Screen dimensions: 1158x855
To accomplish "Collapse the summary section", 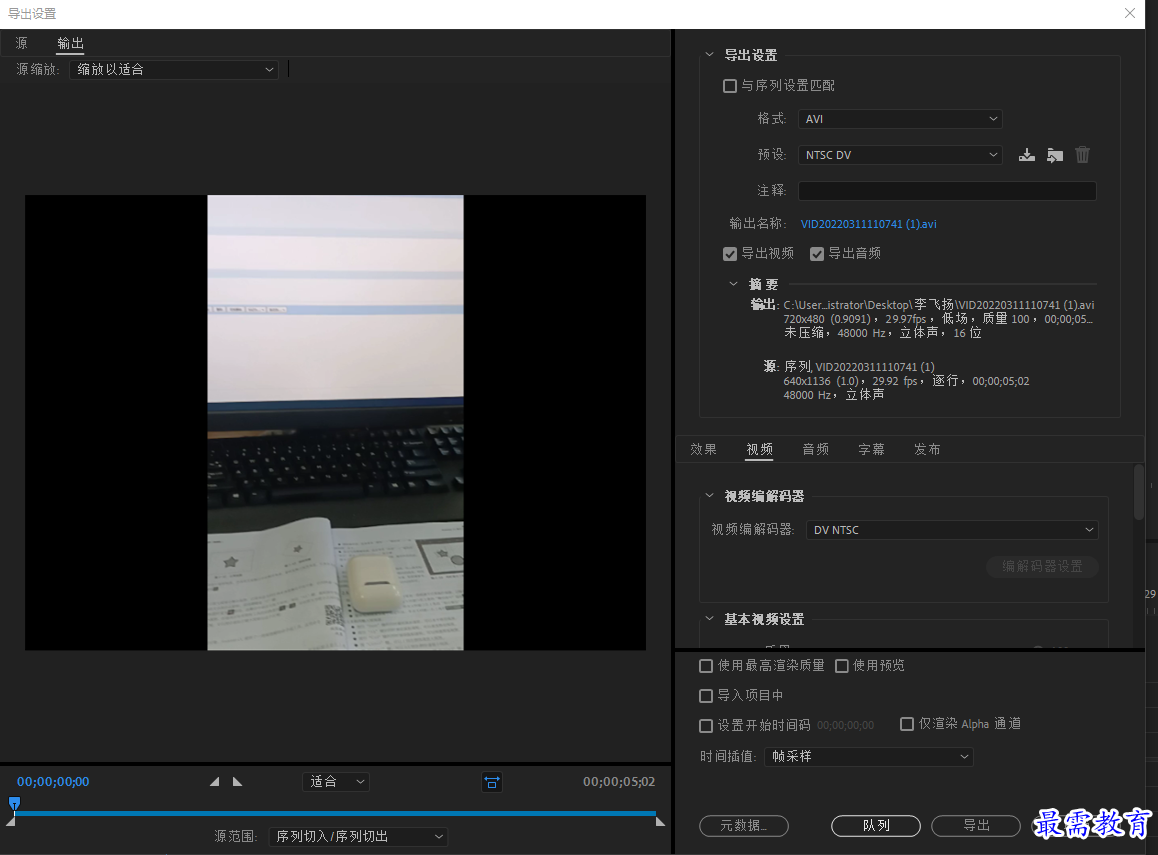I will [x=733, y=284].
